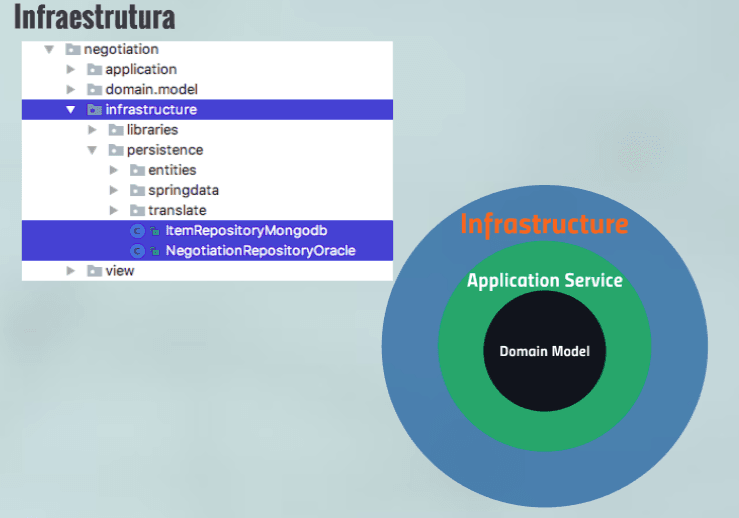Click the view folder icon
The width and height of the screenshot is (739, 518).
click(x=95, y=271)
